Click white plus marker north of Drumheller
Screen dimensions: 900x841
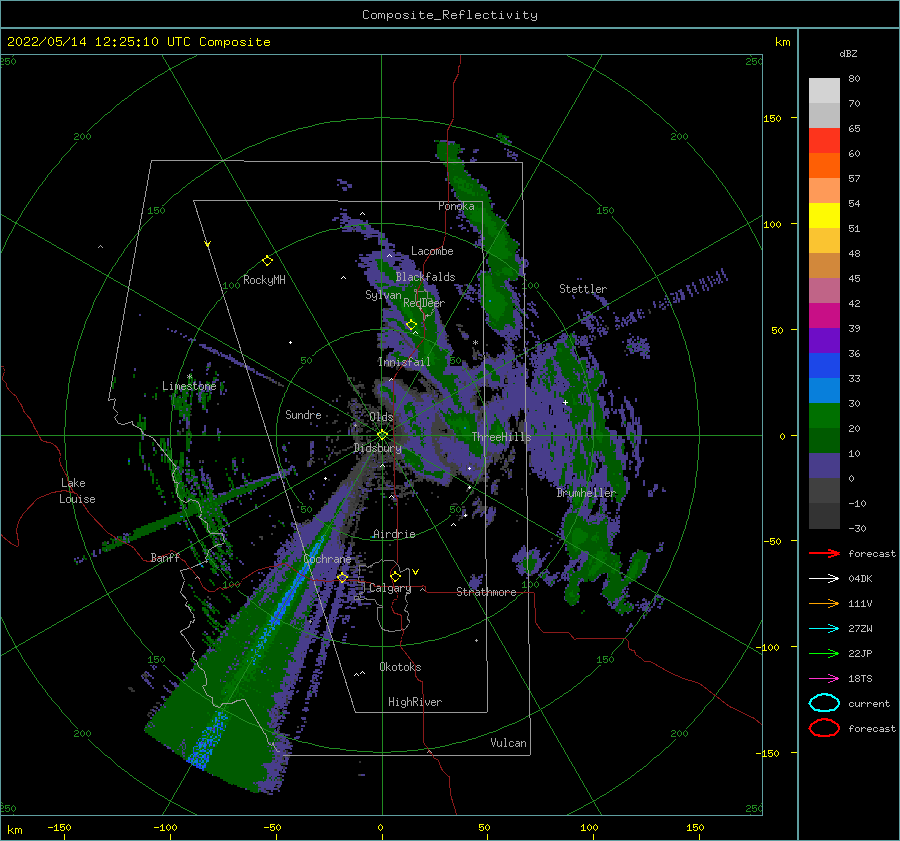tap(565, 402)
